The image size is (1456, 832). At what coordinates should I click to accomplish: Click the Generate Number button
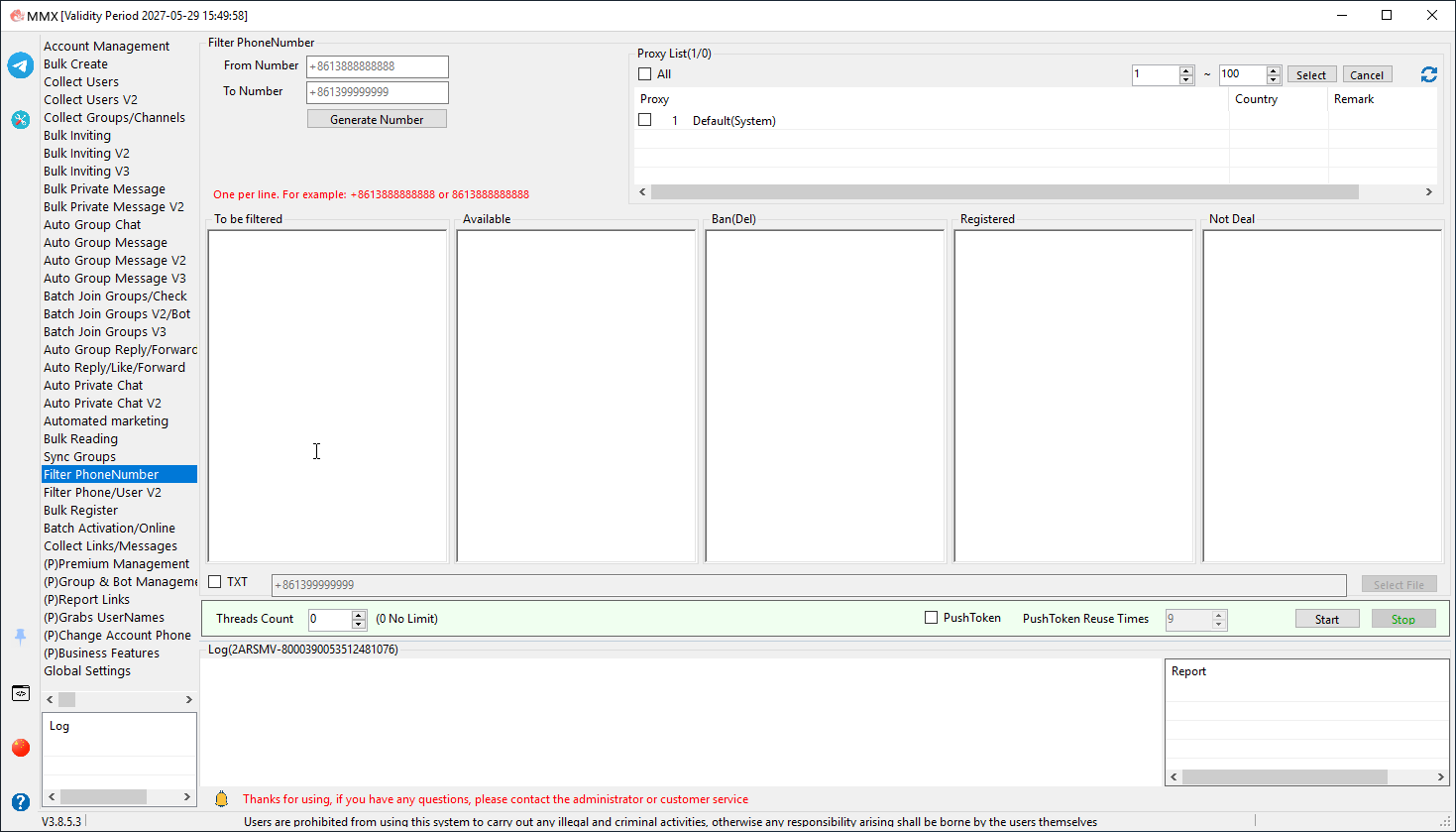coord(377,119)
